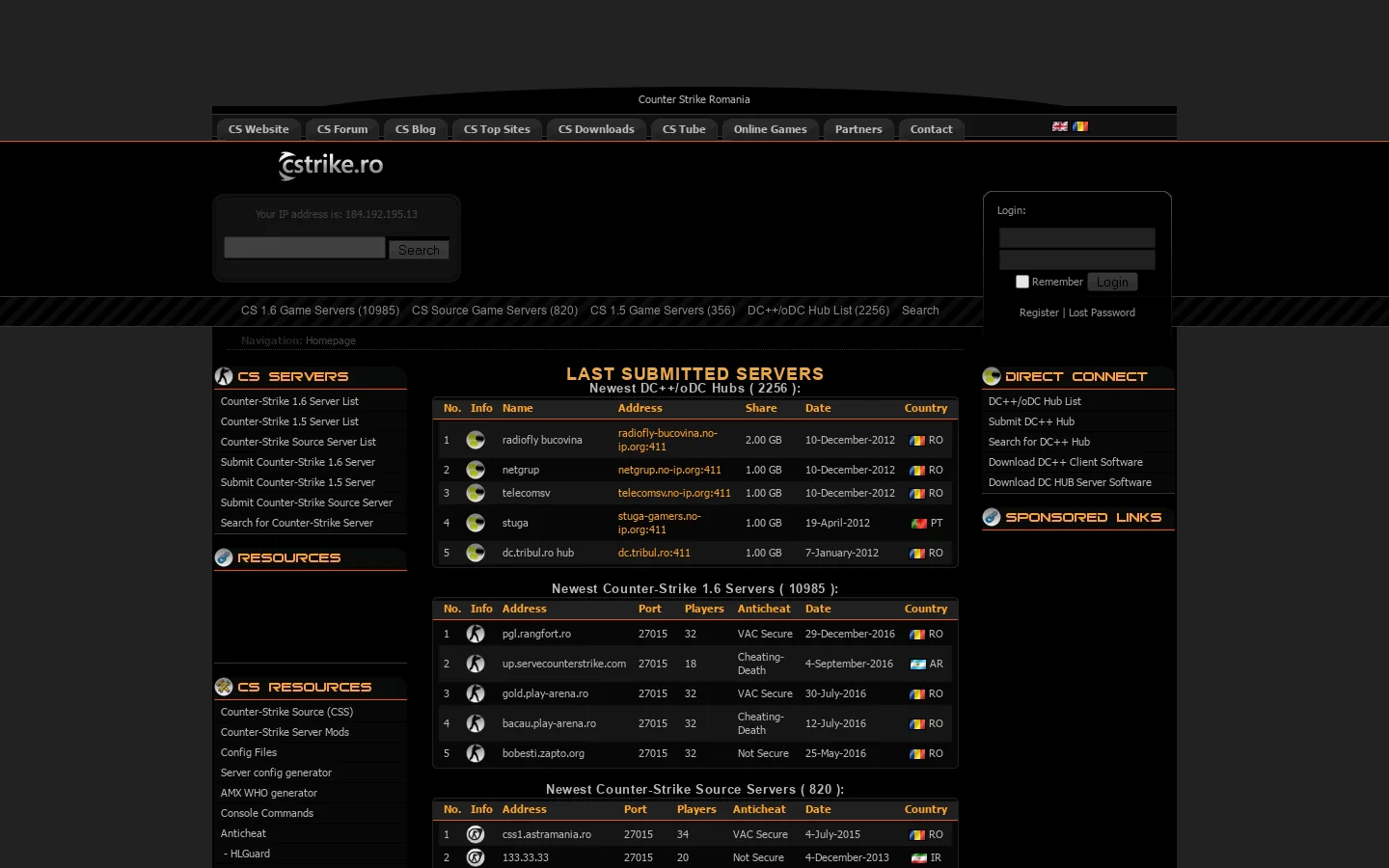The height and width of the screenshot is (868, 1389).
Task: Open Submit DC++ Hub link
Action: pos(1031,421)
